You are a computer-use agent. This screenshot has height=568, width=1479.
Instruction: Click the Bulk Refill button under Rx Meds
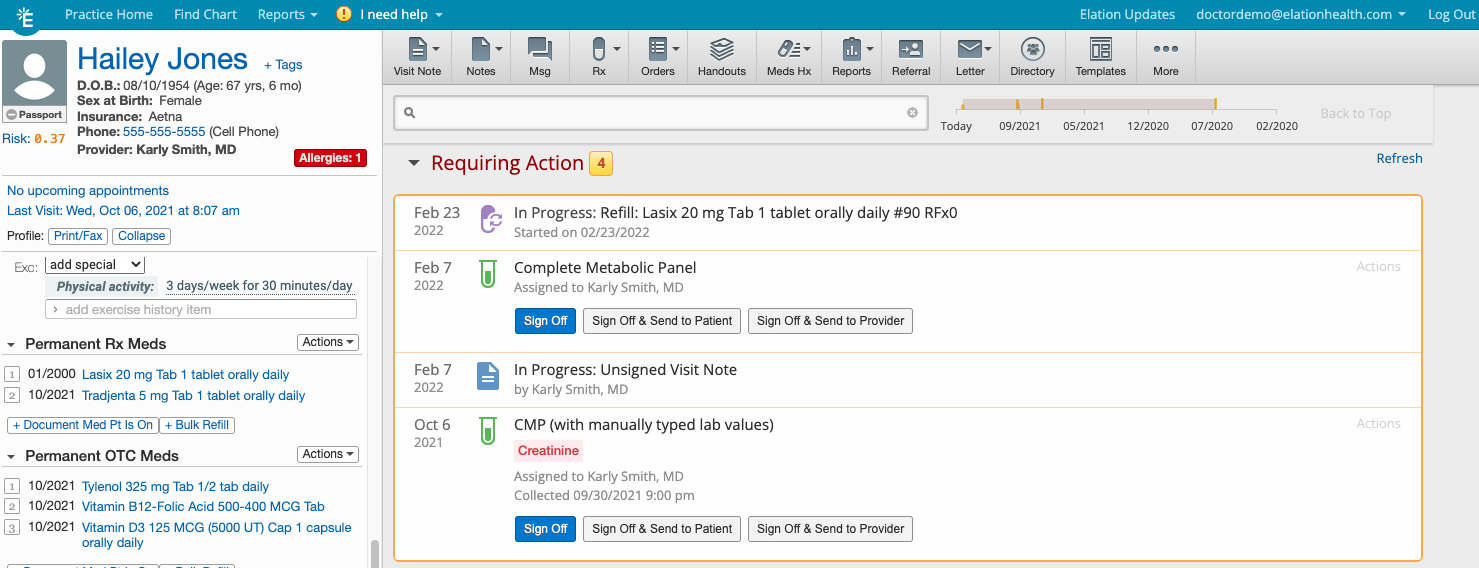pyautogui.click(x=197, y=425)
